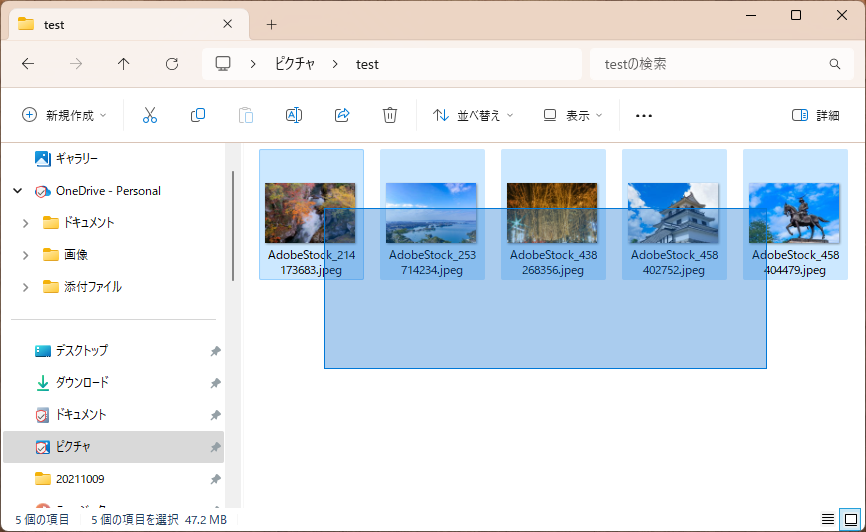Open the 表示 view menu

point(573,115)
